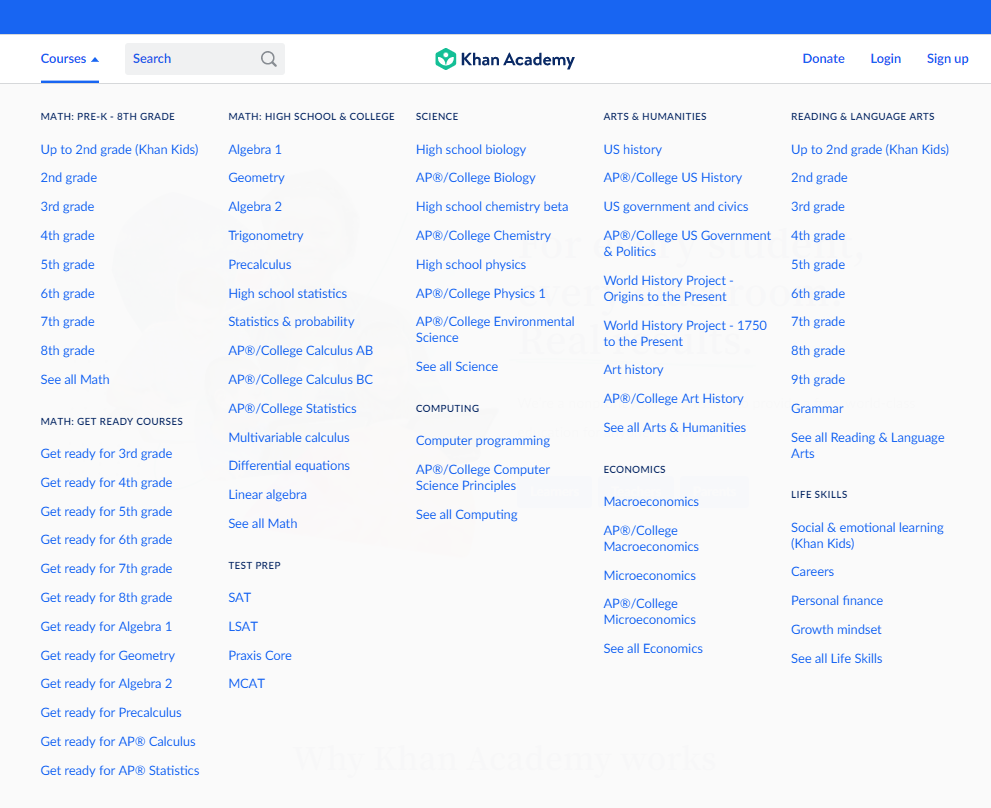Open Praxis Core

[x=260, y=656]
